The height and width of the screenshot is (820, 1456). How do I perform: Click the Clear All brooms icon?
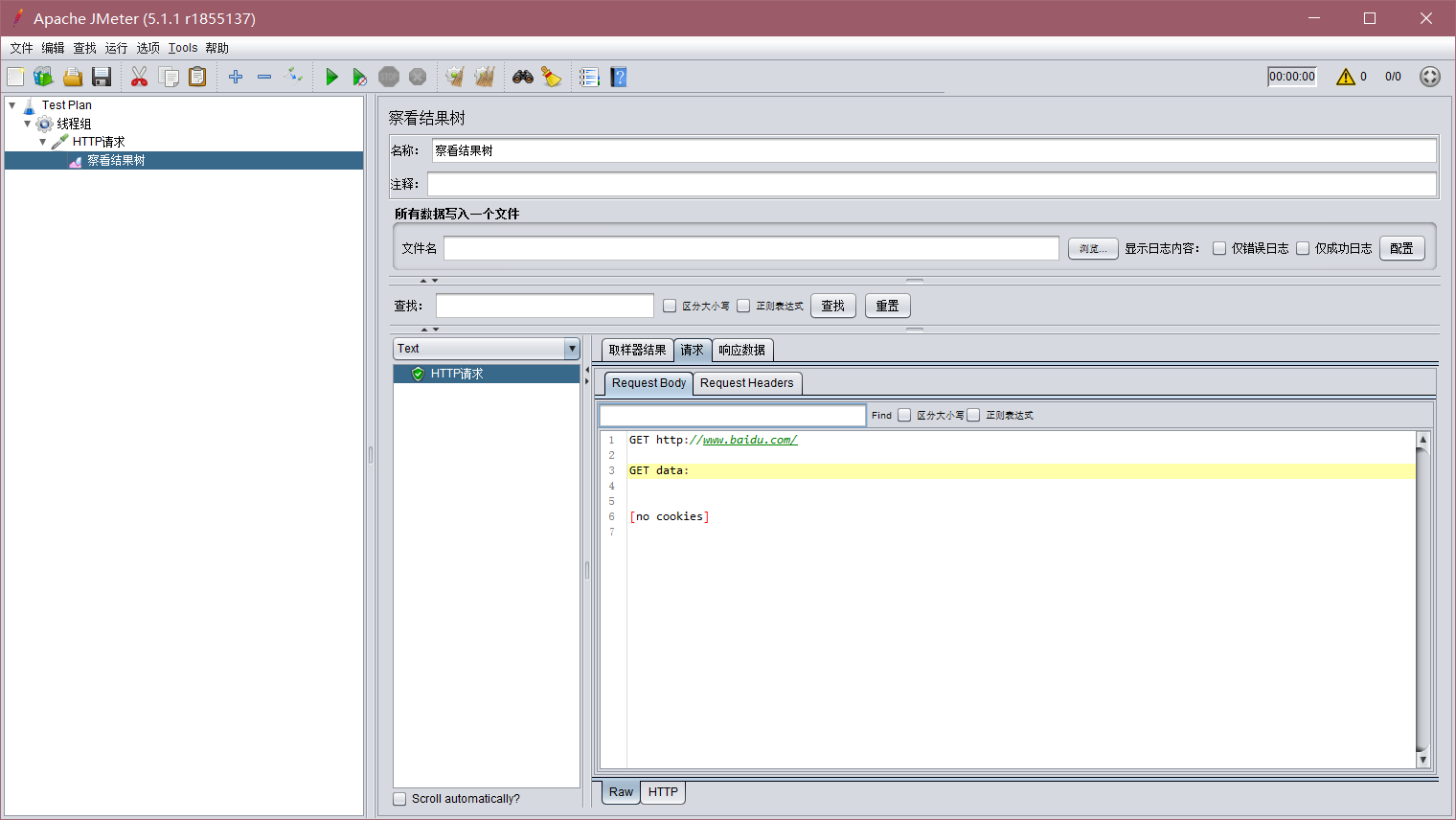pyautogui.click(x=485, y=77)
